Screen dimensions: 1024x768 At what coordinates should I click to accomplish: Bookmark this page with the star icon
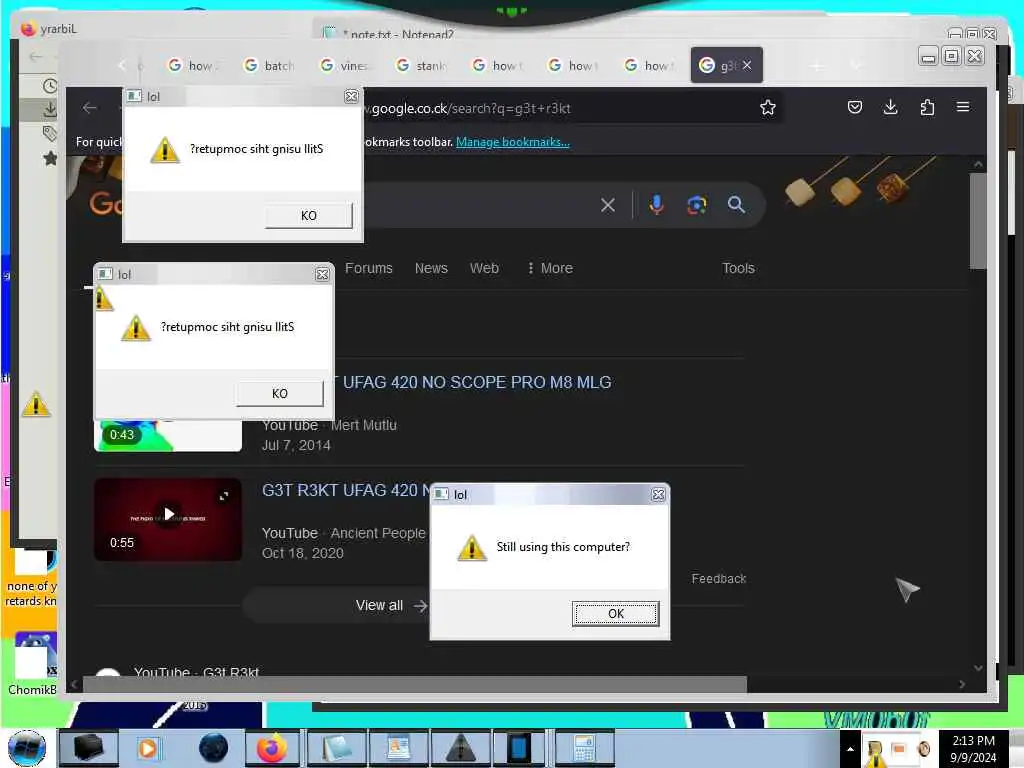coord(768,108)
